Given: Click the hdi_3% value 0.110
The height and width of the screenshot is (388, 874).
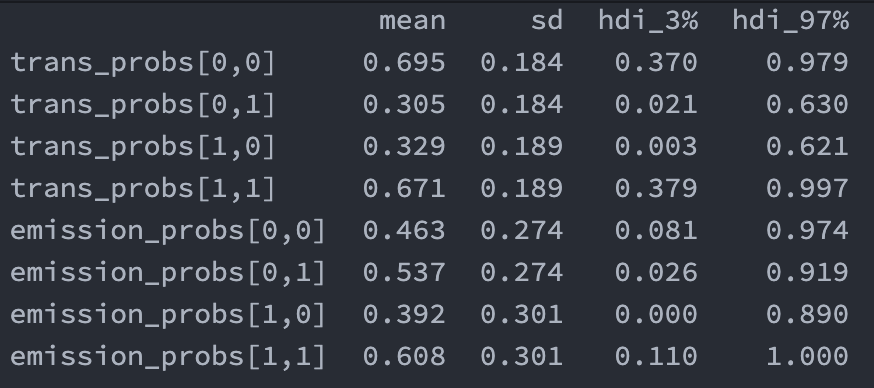Looking at the screenshot, I should click(x=656, y=356).
